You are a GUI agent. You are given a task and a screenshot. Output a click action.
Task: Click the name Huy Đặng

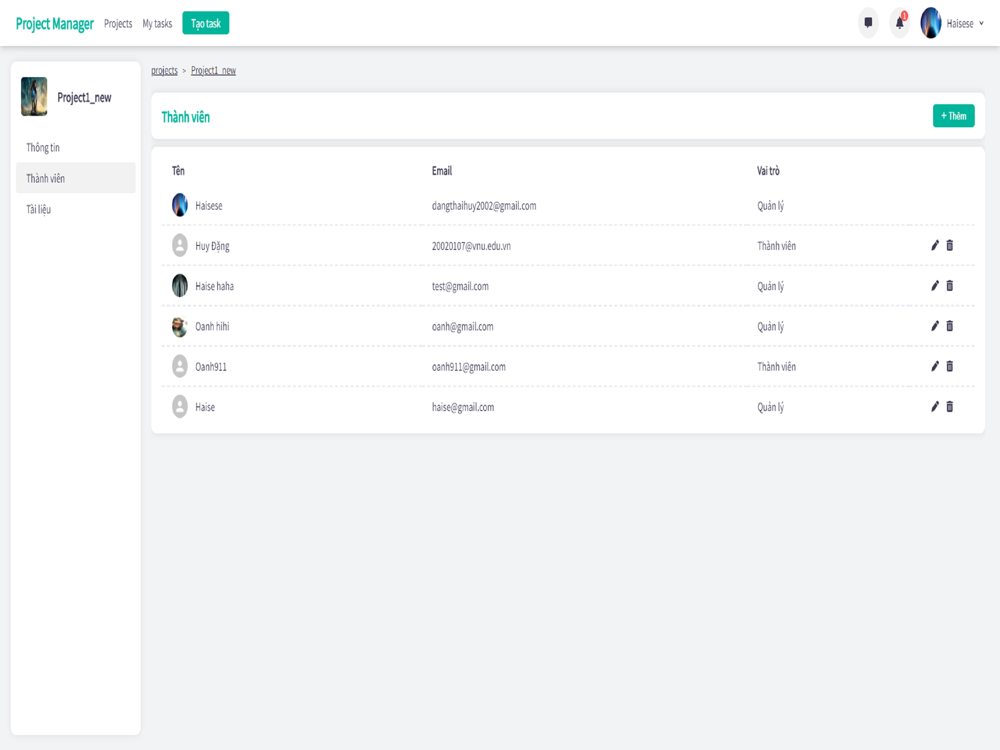pos(212,246)
